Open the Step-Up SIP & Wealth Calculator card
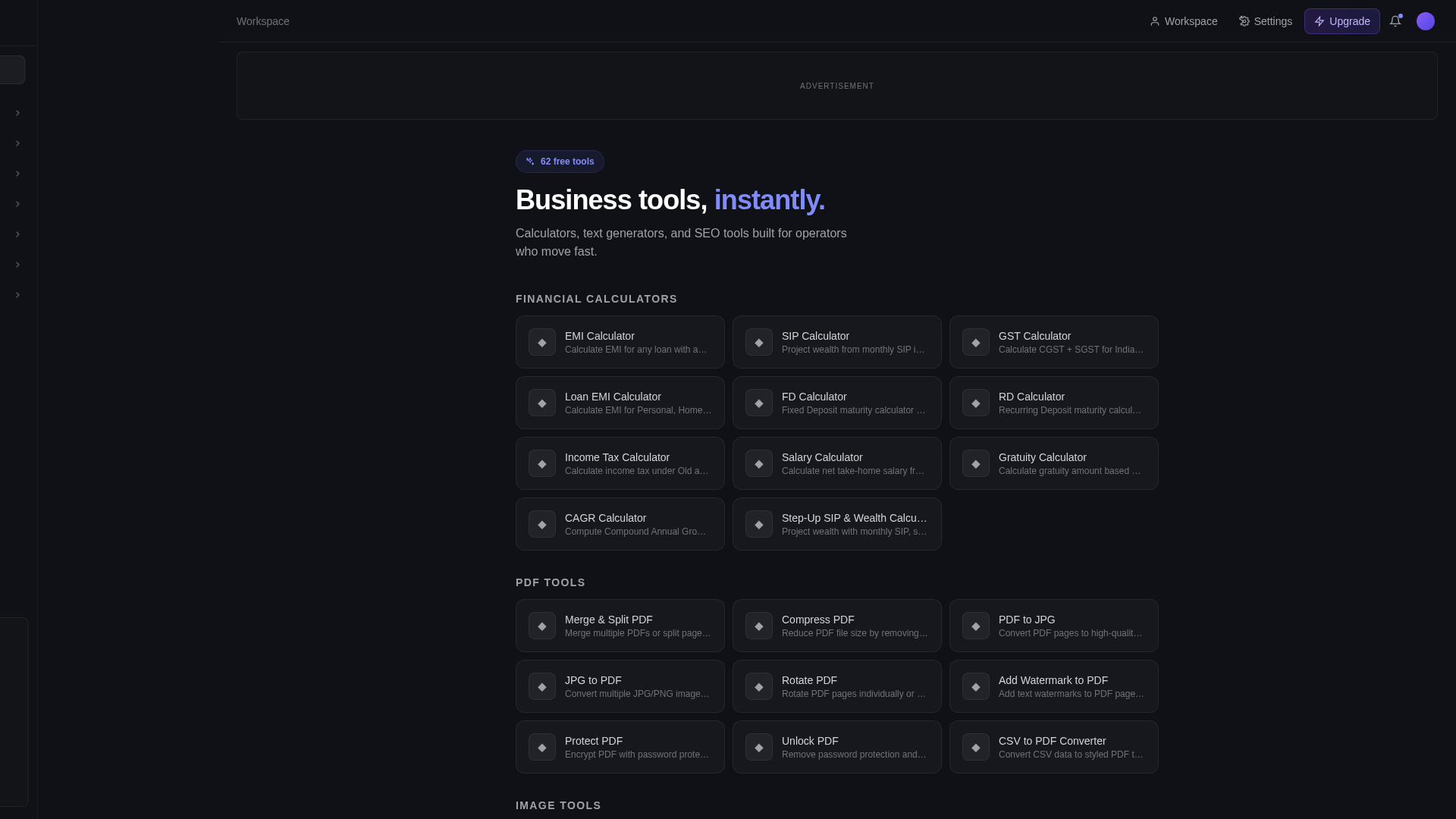 [x=837, y=524]
